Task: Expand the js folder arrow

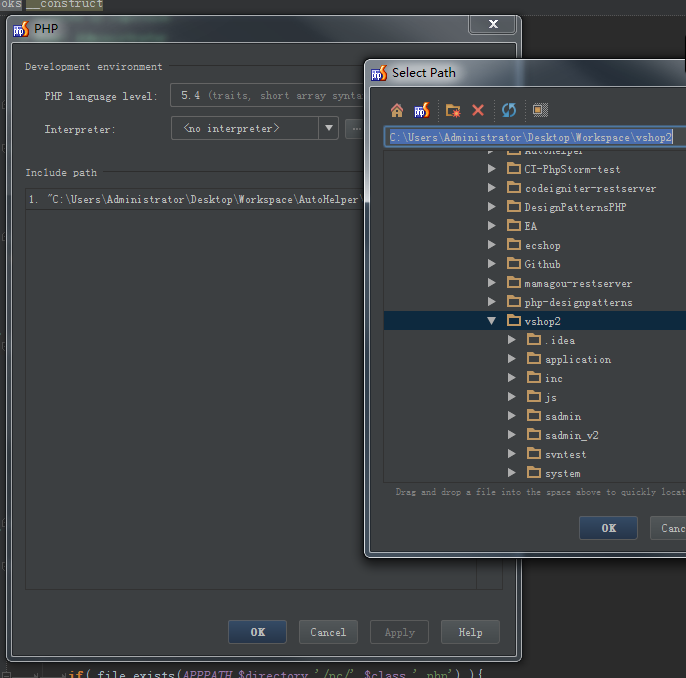Action: (512, 397)
